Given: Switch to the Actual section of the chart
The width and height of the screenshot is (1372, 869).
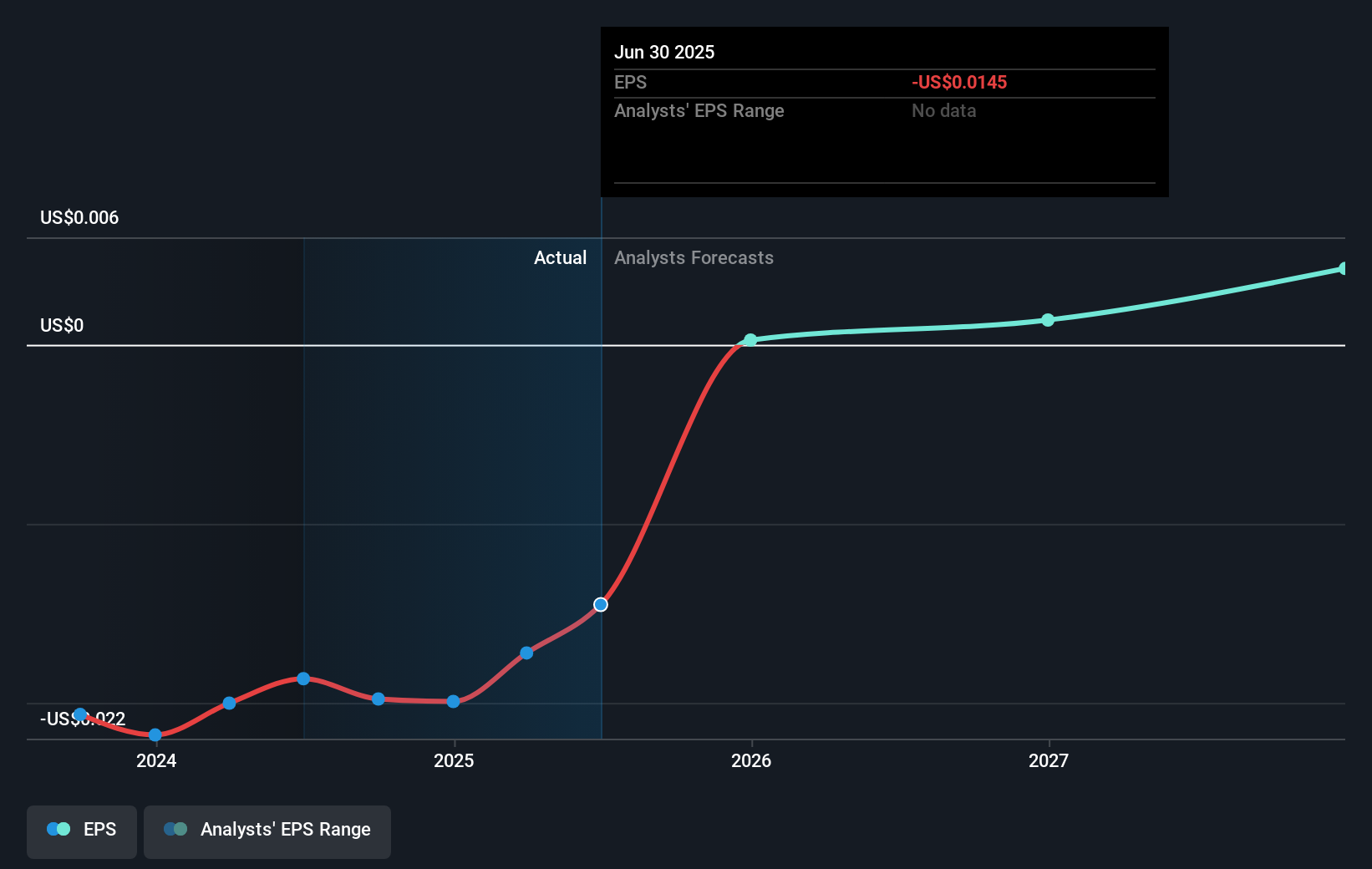Looking at the screenshot, I should click(560, 257).
